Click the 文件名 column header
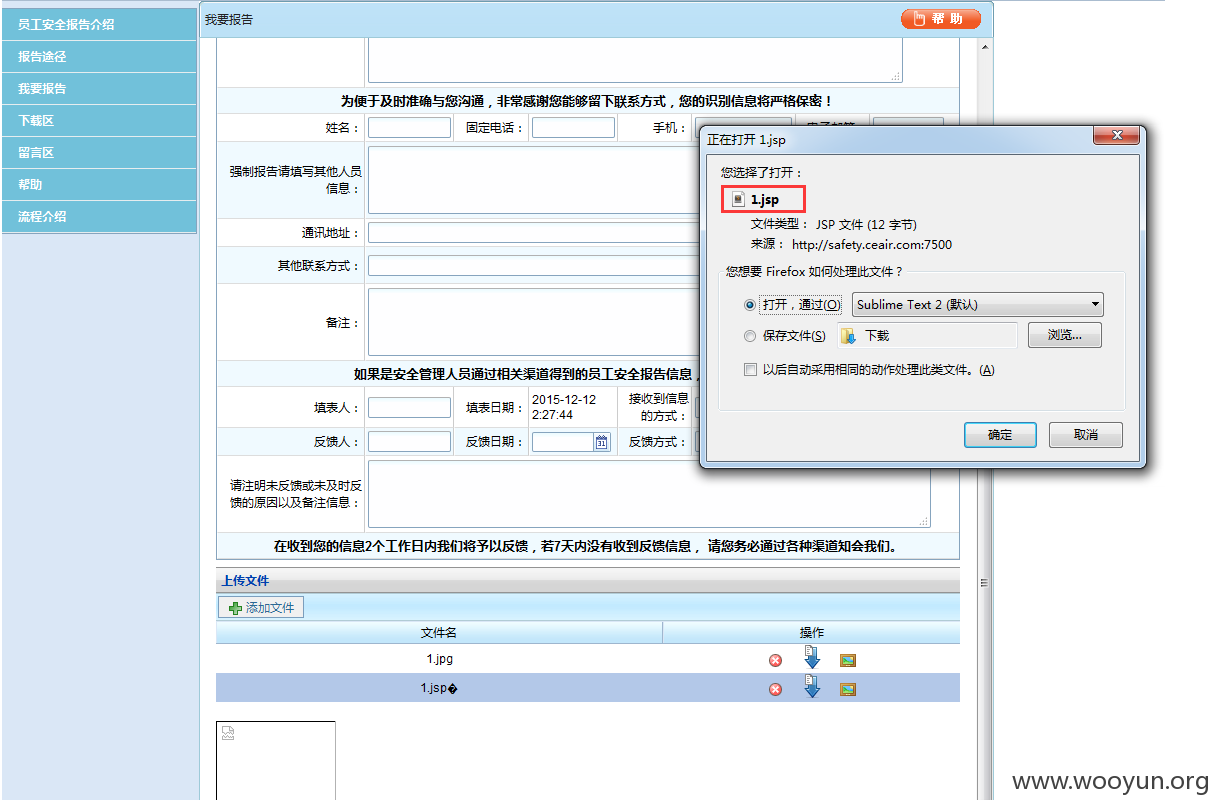The width and height of the screenshot is (1218, 810). (x=439, y=633)
